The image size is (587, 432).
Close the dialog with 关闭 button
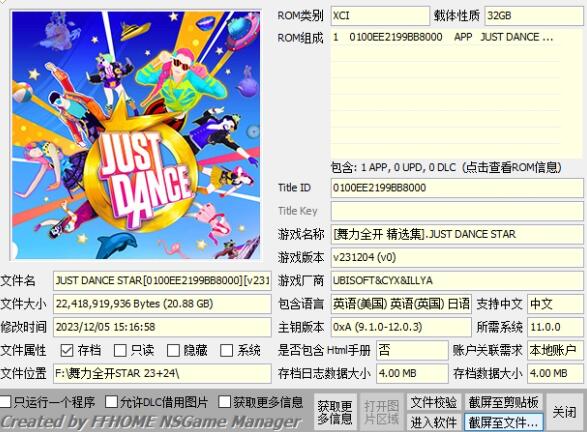click(x=565, y=412)
